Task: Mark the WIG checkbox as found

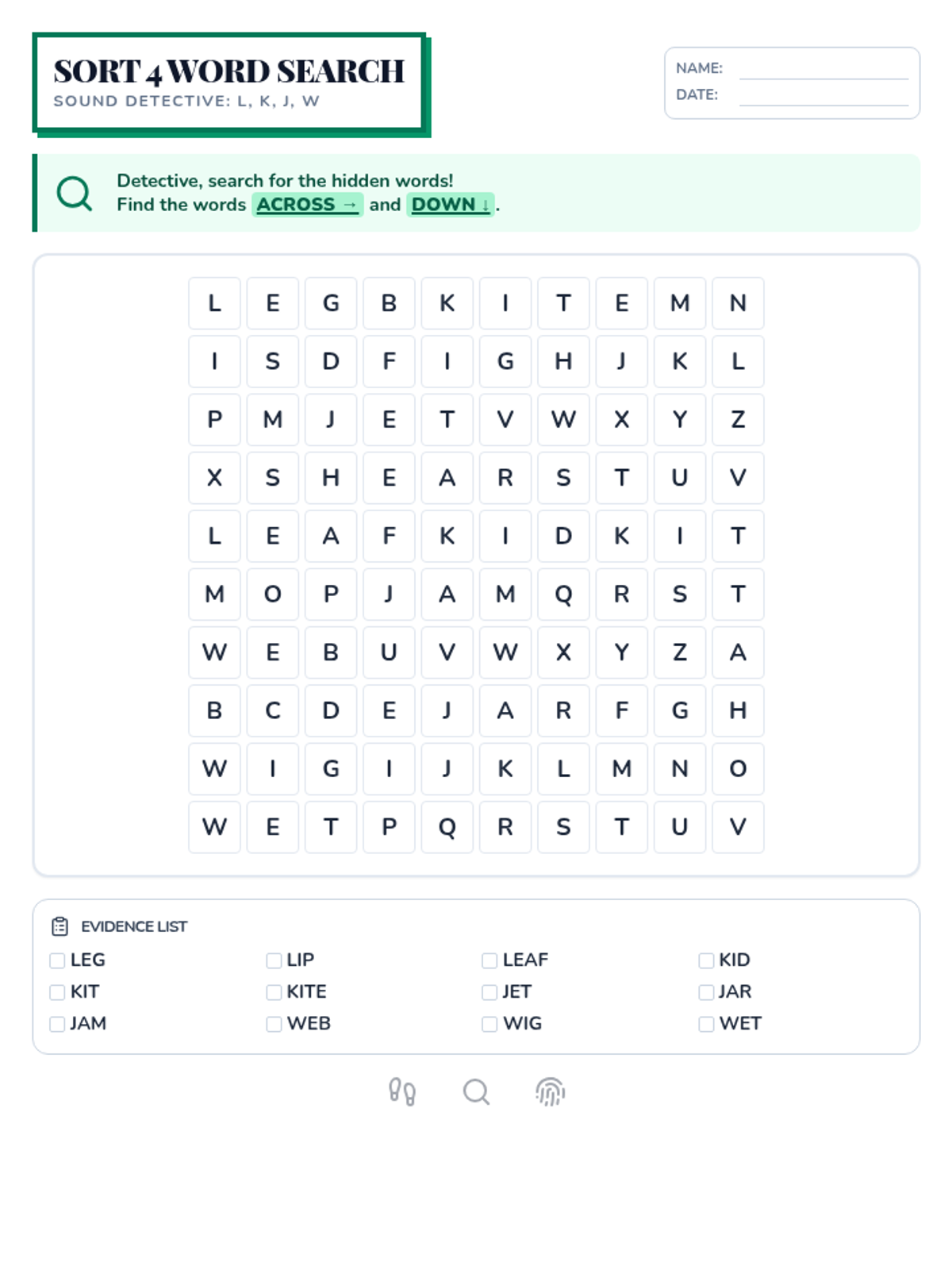Action: [489, 1024]
